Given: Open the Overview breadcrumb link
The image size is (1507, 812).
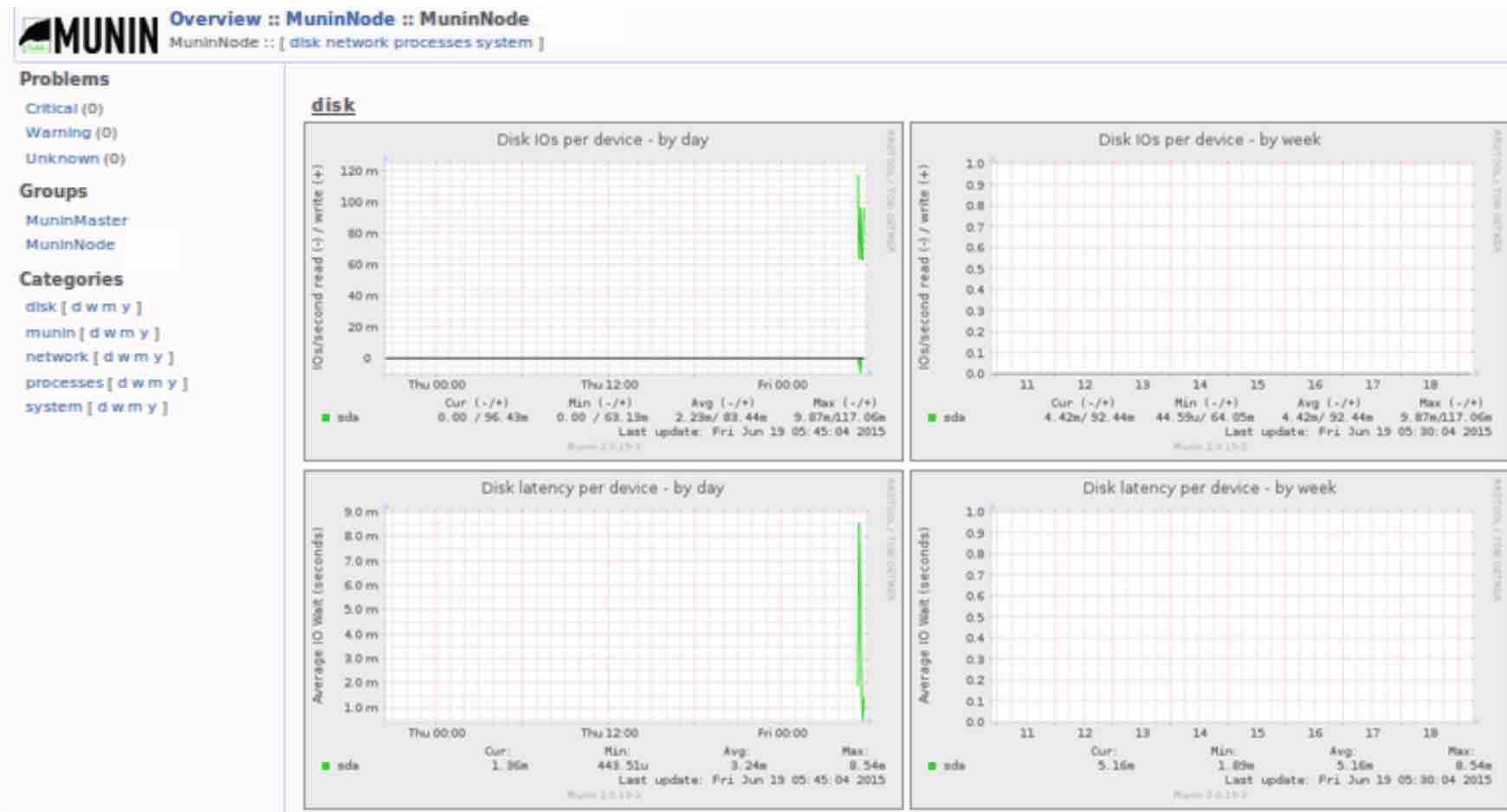Looking at the screenshot, I should pyautogui.click(x=215, y=18).
